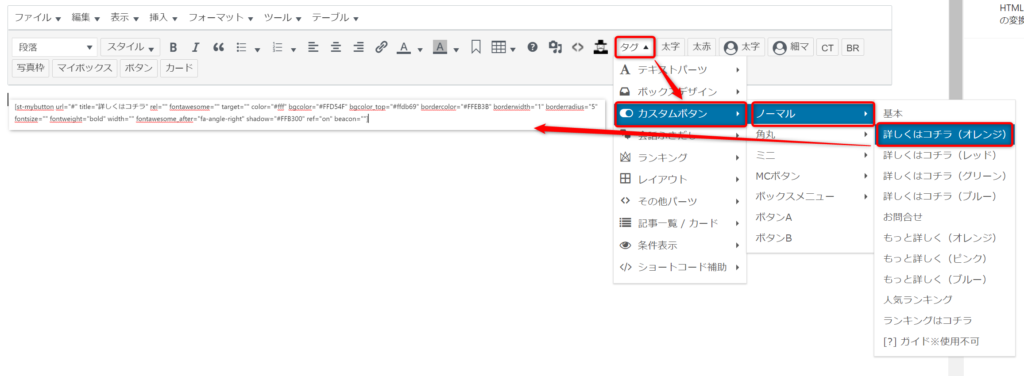Open the フォーマット menu
The width and height of the screenshot is (1024, 376).
tap(221, 18)
